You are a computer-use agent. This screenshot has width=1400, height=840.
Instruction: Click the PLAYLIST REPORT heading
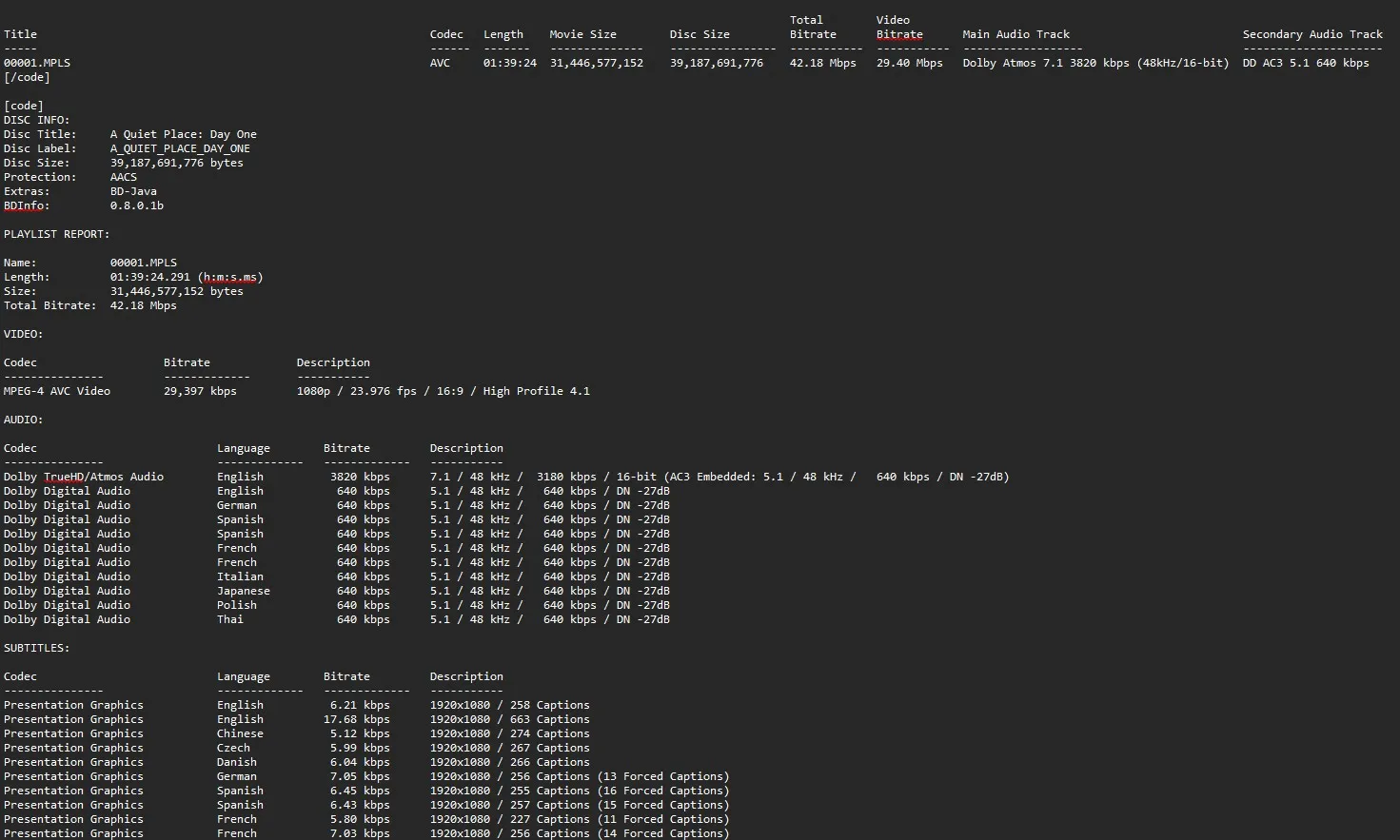point(56,234)
